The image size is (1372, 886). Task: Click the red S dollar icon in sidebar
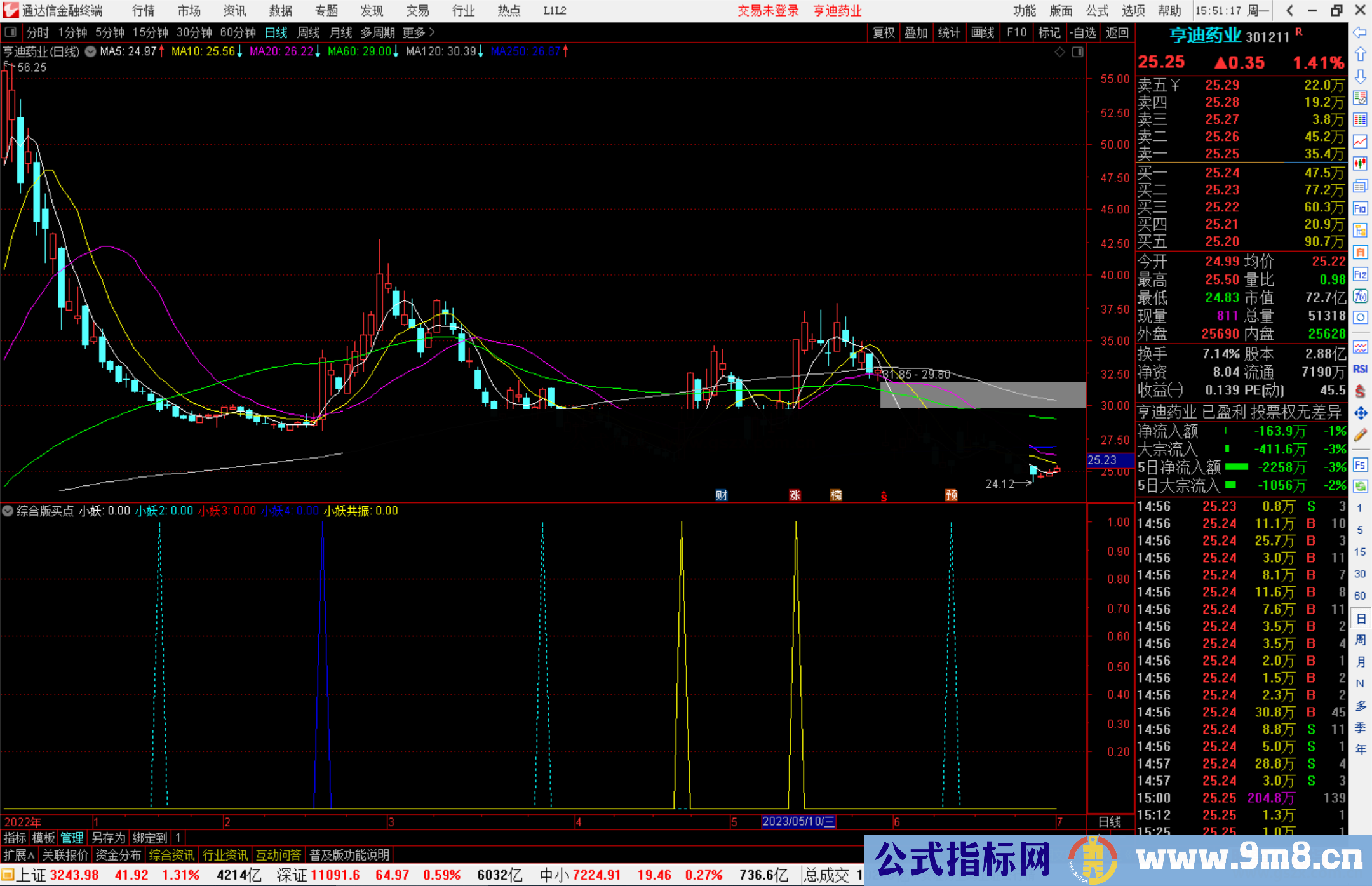pos(1360,391)
